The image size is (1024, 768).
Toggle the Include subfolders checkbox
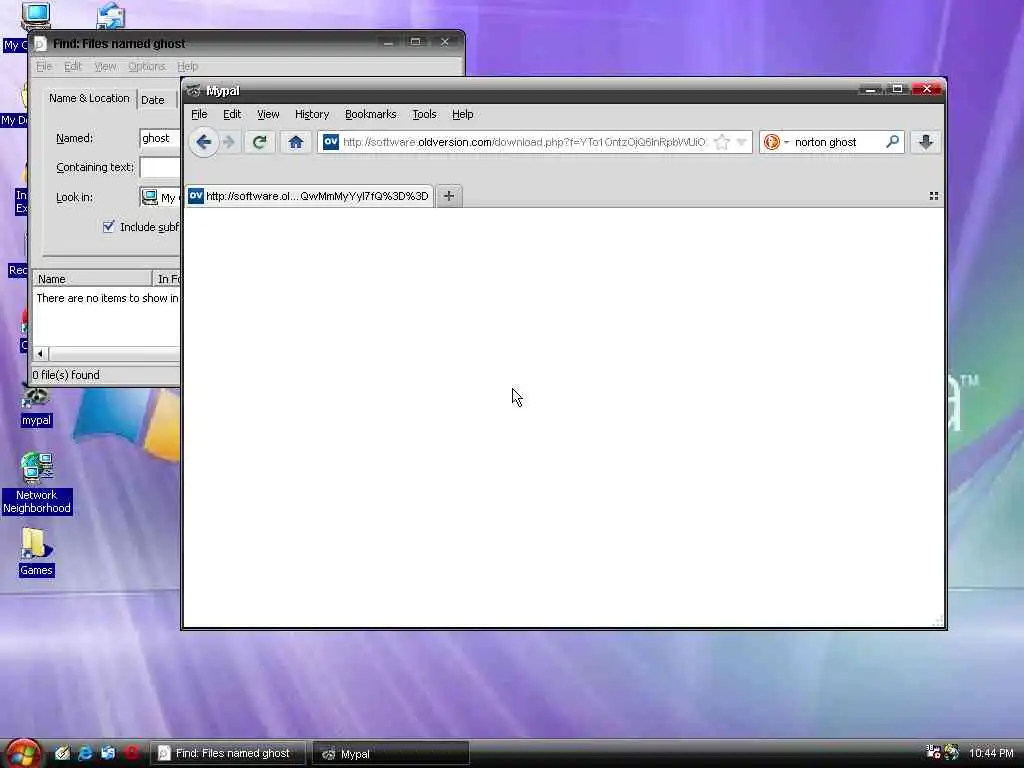click(108, 227)
